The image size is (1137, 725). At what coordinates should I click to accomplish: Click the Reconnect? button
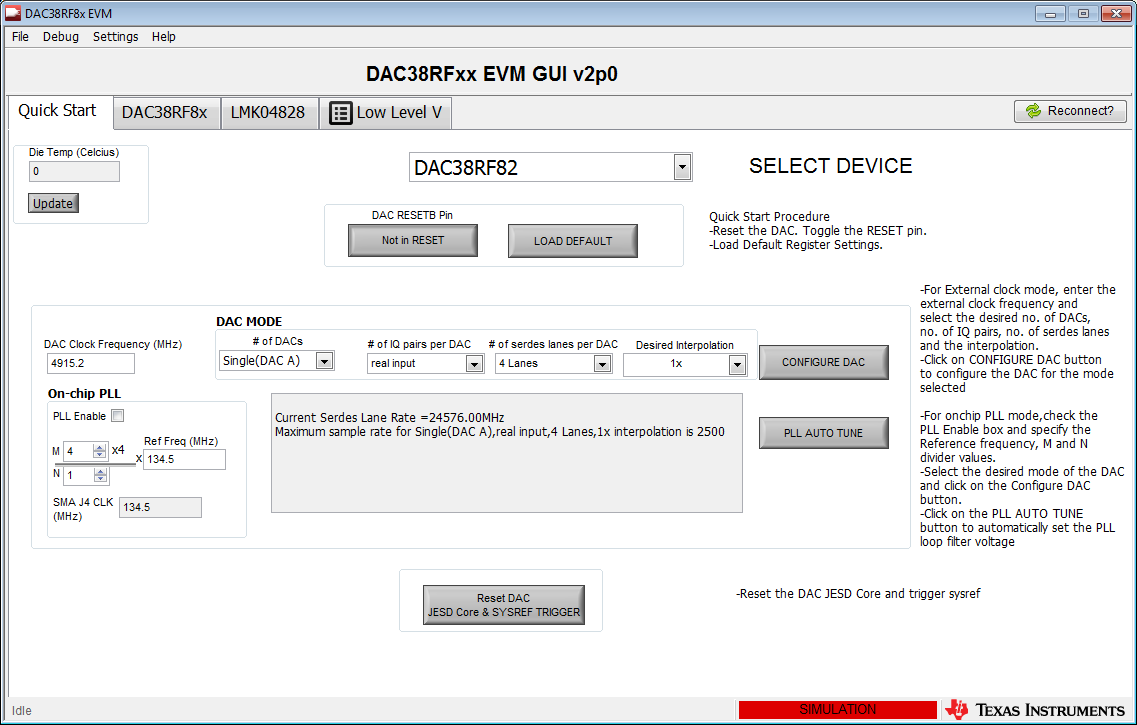1070,111
